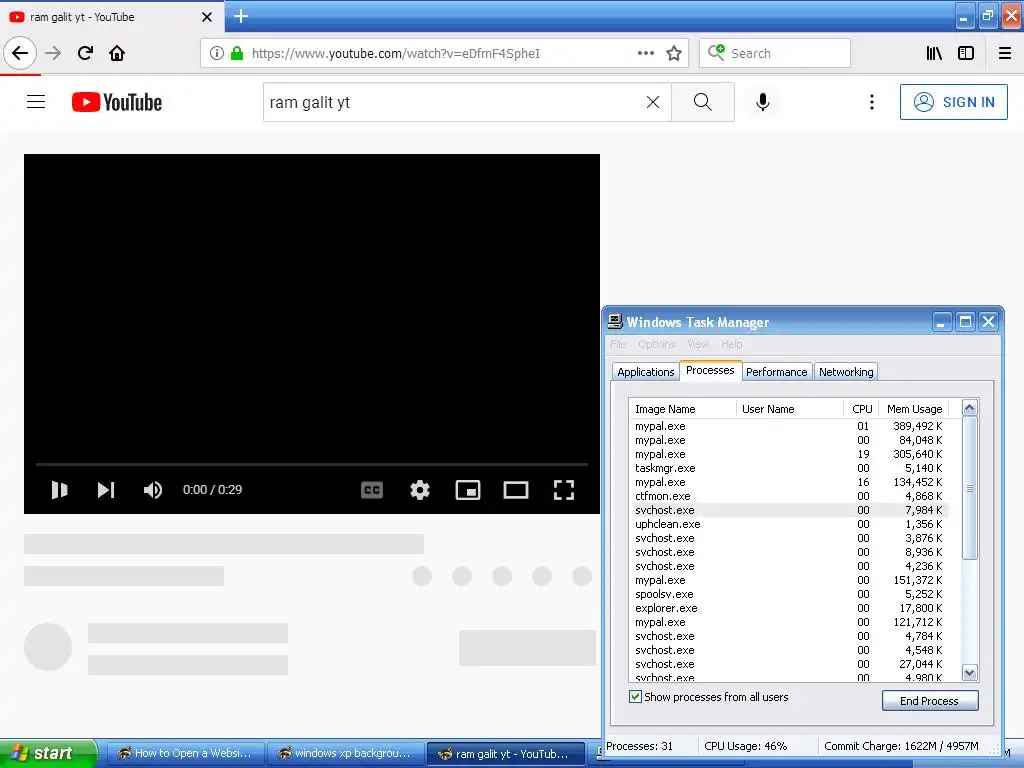The image size is (1024, 768).
Task: Search YouTube with your voice microphone
Action: tap(762, 102)
